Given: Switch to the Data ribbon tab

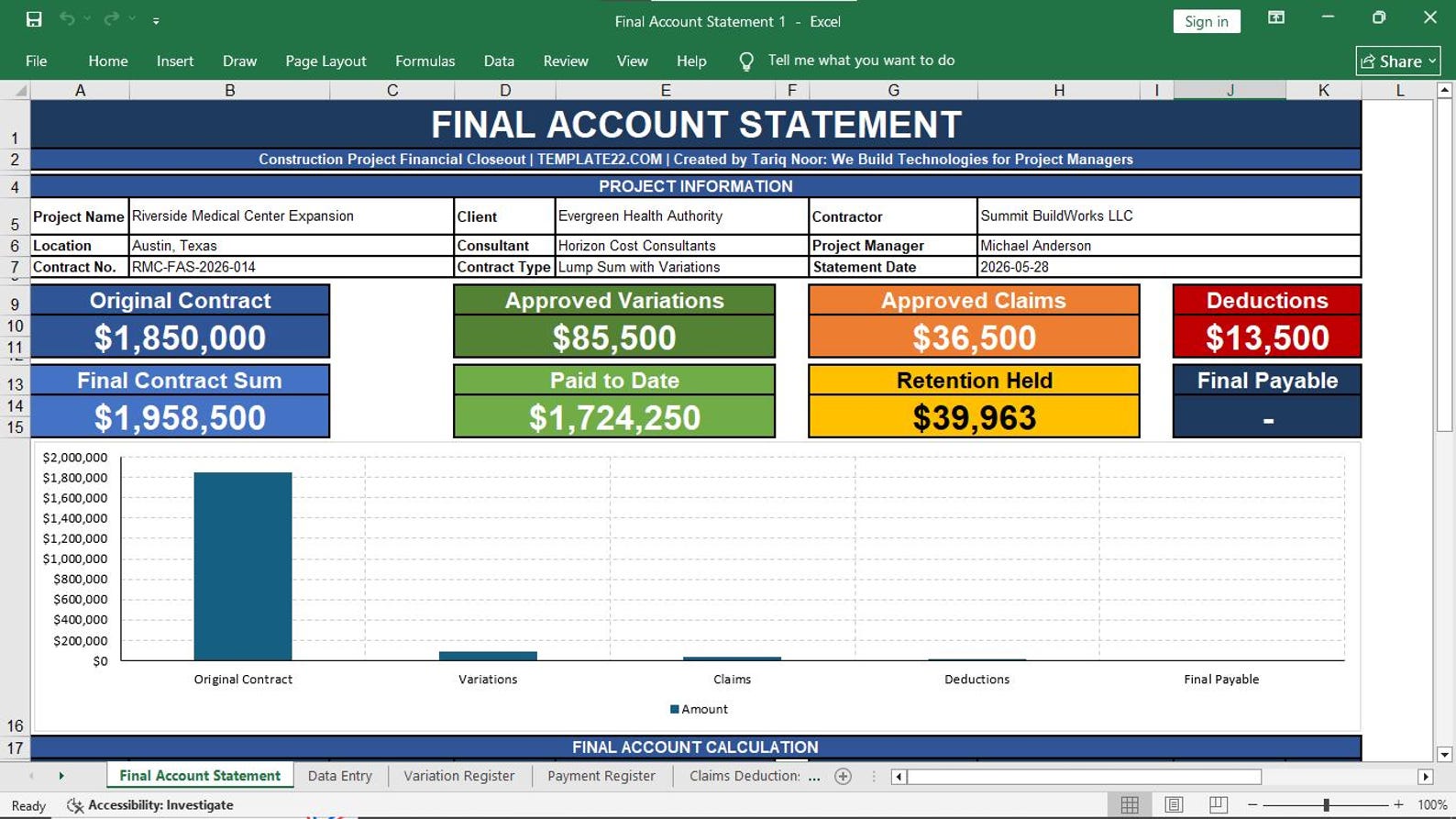Looking at the screenshot, I should pyautogui.click(x=499, y=61).
